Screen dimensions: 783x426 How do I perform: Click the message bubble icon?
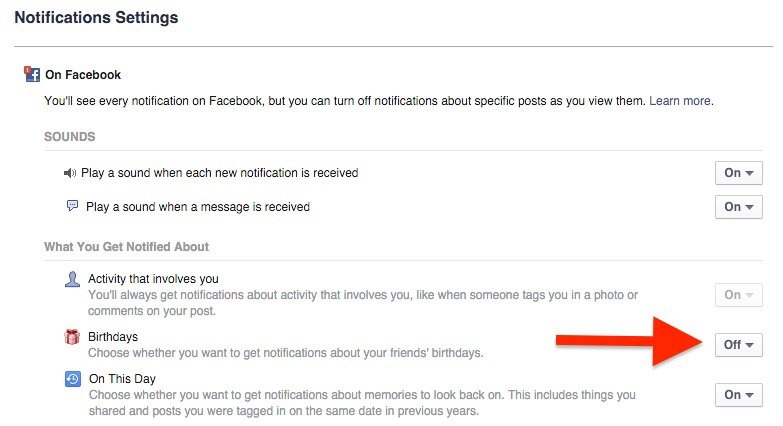point(72,206)
